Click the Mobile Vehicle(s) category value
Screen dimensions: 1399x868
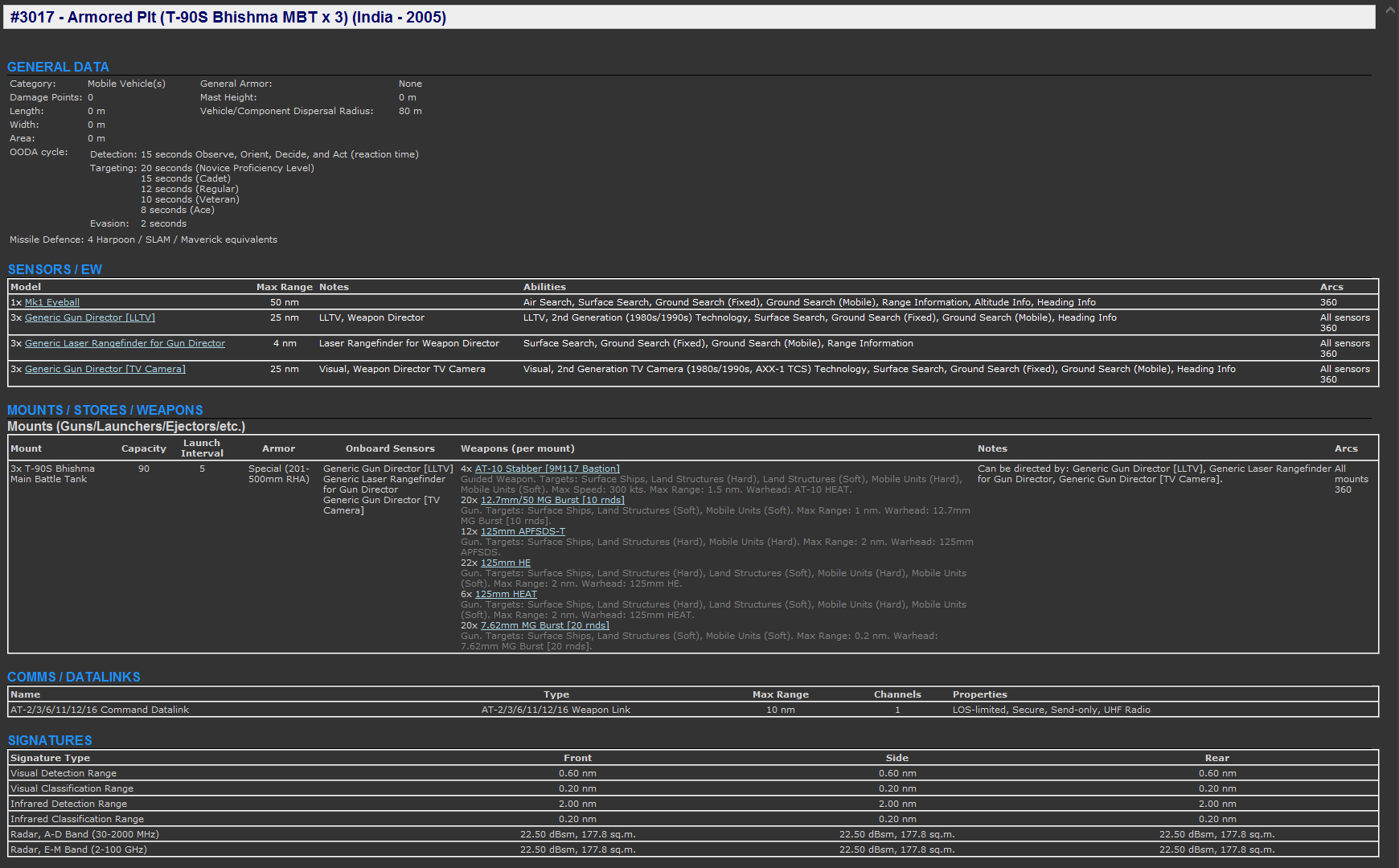point(126,84)
